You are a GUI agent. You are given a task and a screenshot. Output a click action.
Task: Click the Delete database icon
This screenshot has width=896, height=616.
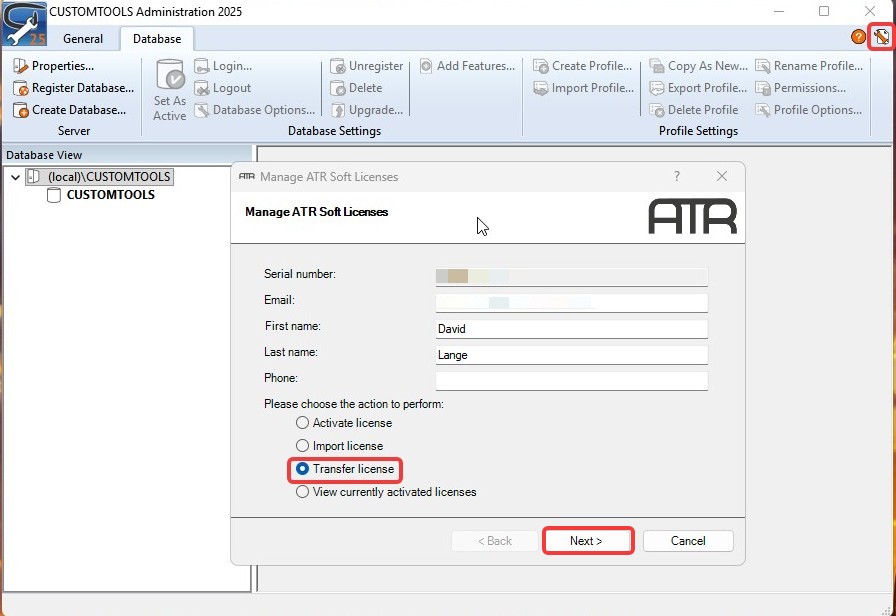coord(338,88)
